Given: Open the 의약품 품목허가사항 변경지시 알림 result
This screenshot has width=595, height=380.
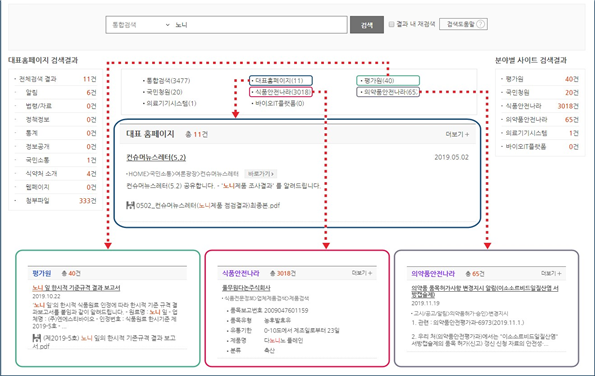Looking at the screenshot, I should [x=485, y=292].
